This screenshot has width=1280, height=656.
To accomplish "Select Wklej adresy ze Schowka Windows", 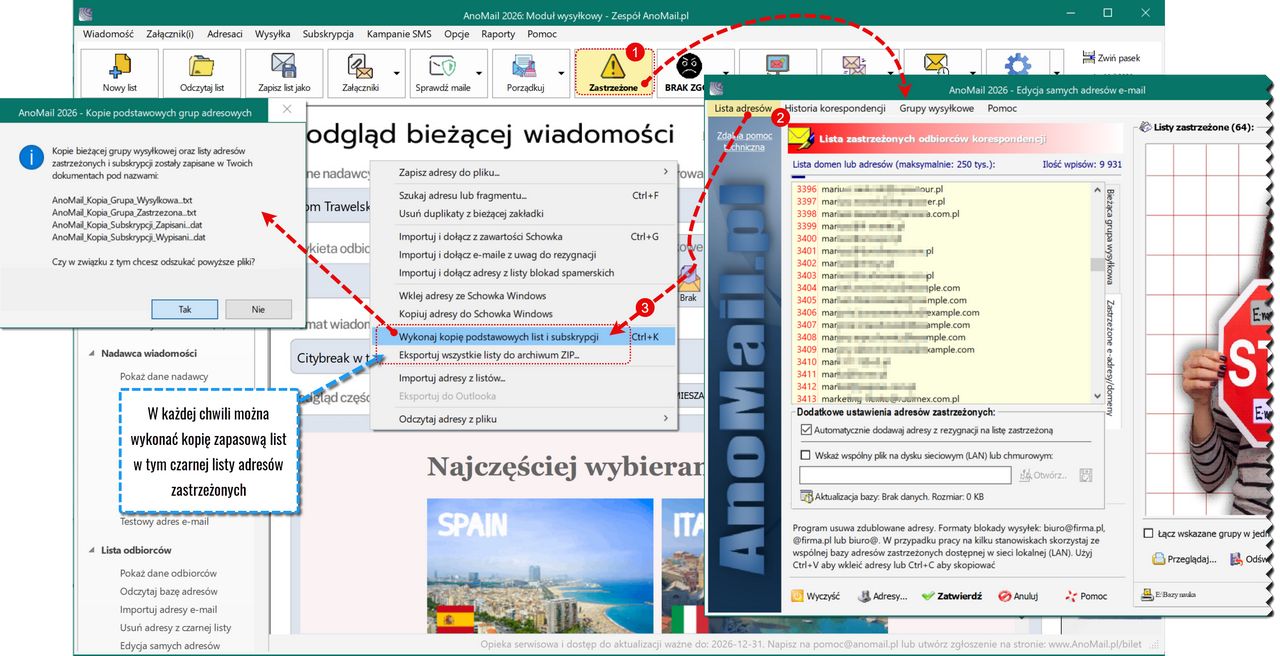I will tap(524, 295).
